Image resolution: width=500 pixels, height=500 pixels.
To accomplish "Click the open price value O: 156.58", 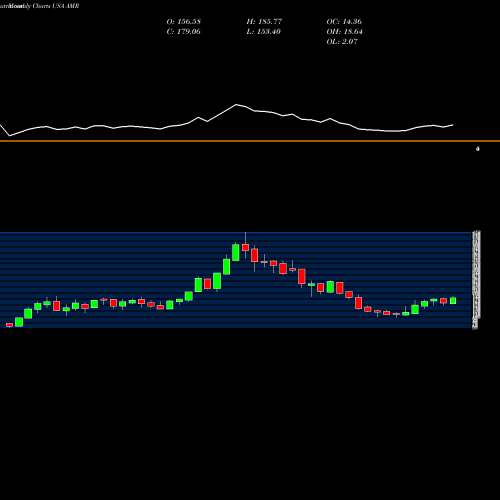I will pyautogui.click(x=184, y=22).
